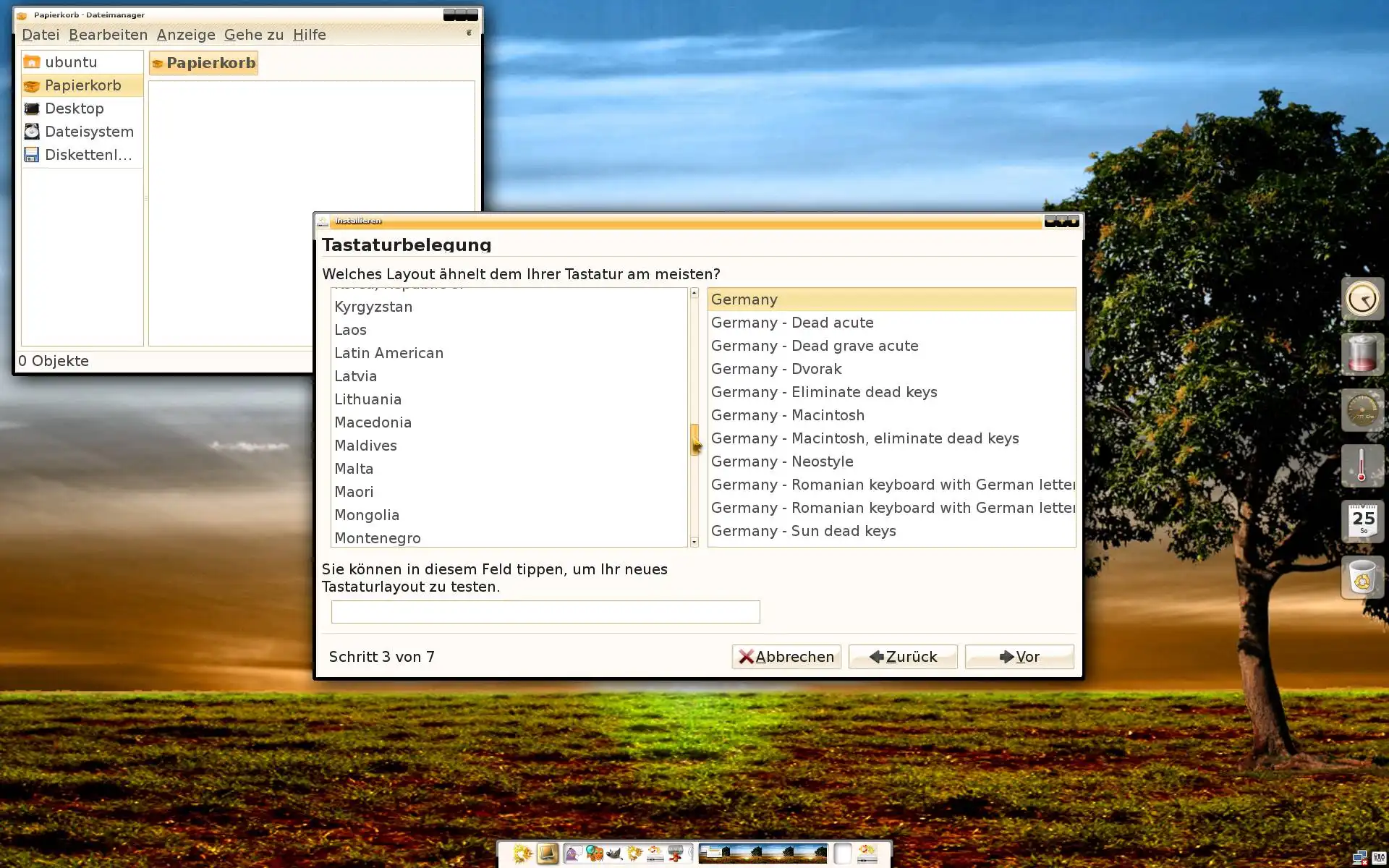Select Germany - Dvorak layout variant
The image size is (1389, 868).
click(776, 369)
